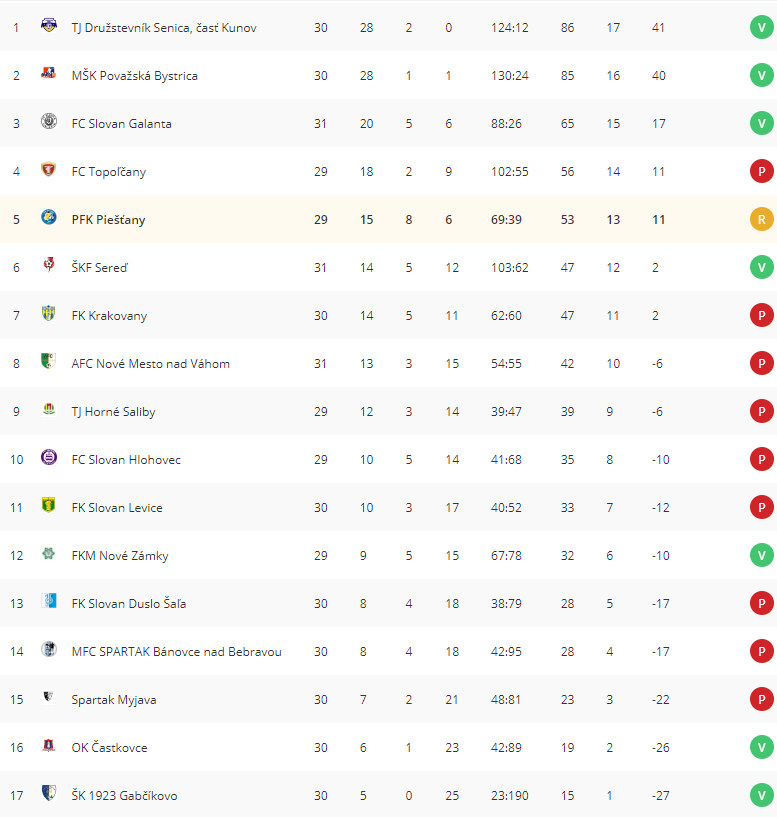The width and height of the screenshot is (777, 817).
Task: Open the Spartak Myjava team link
Action: (114, 700)
